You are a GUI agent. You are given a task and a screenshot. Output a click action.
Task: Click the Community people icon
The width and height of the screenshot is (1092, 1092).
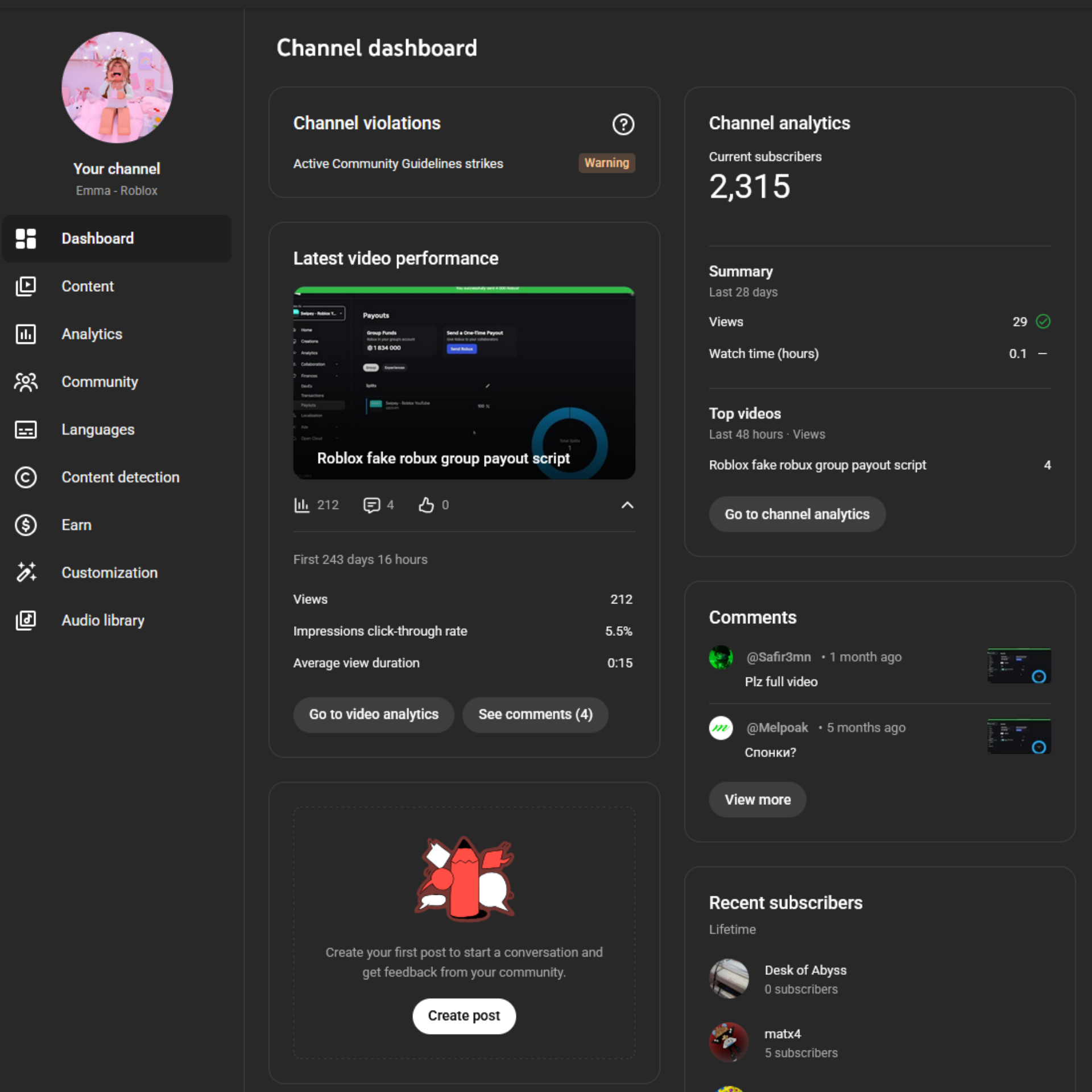point(26,382)
